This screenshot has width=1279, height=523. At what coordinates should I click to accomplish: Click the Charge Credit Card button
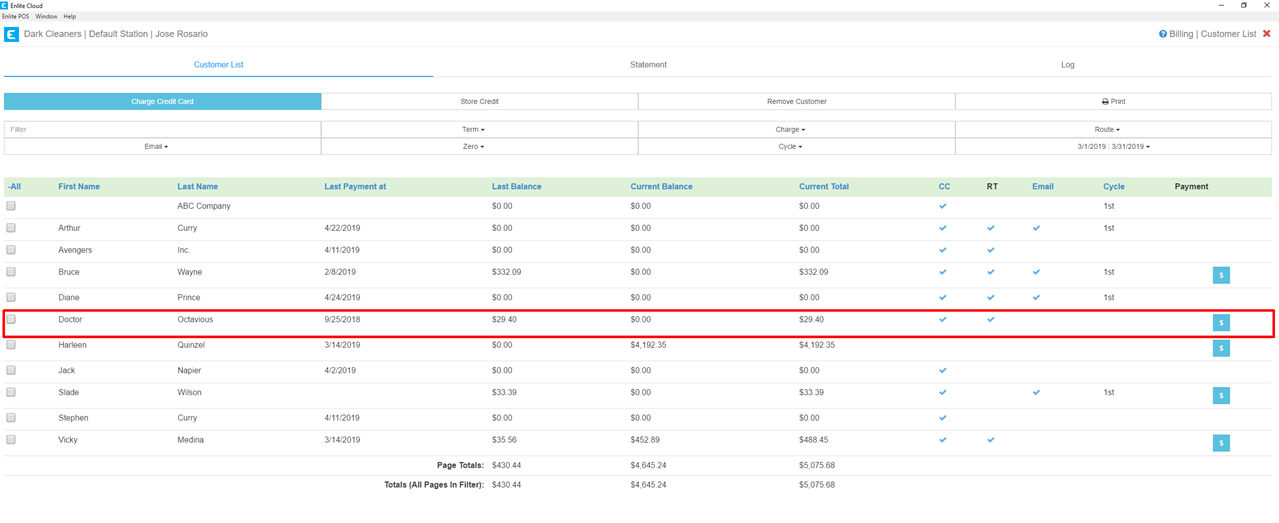[x=162, y=102]
